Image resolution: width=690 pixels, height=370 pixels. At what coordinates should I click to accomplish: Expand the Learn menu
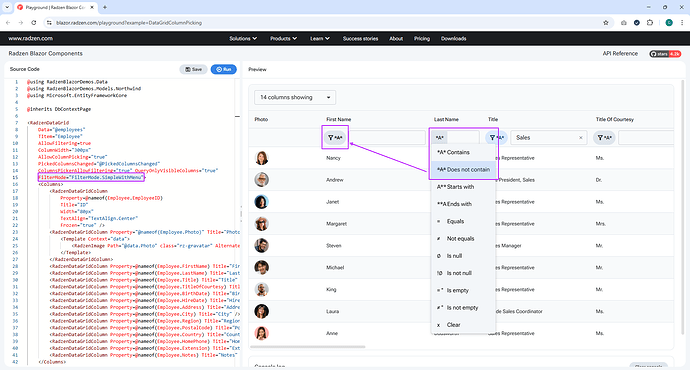pyautogui.click(x=319, y=39)
